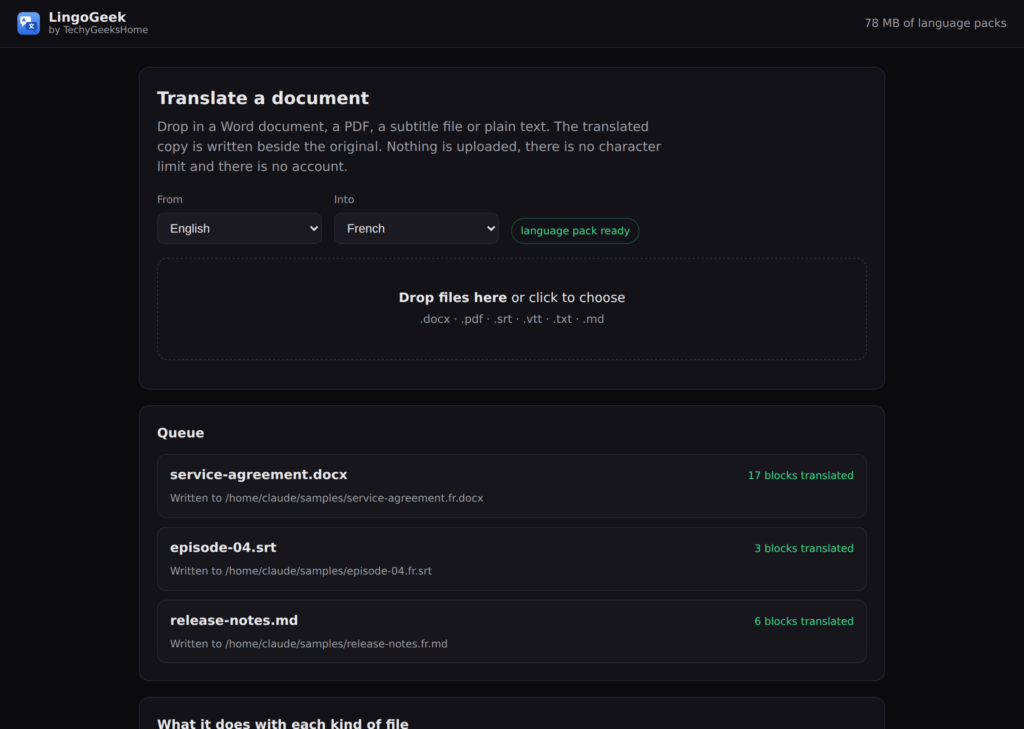Click the LingoGeek app title
Screen dimensions: 1024x729
[87, 17]
